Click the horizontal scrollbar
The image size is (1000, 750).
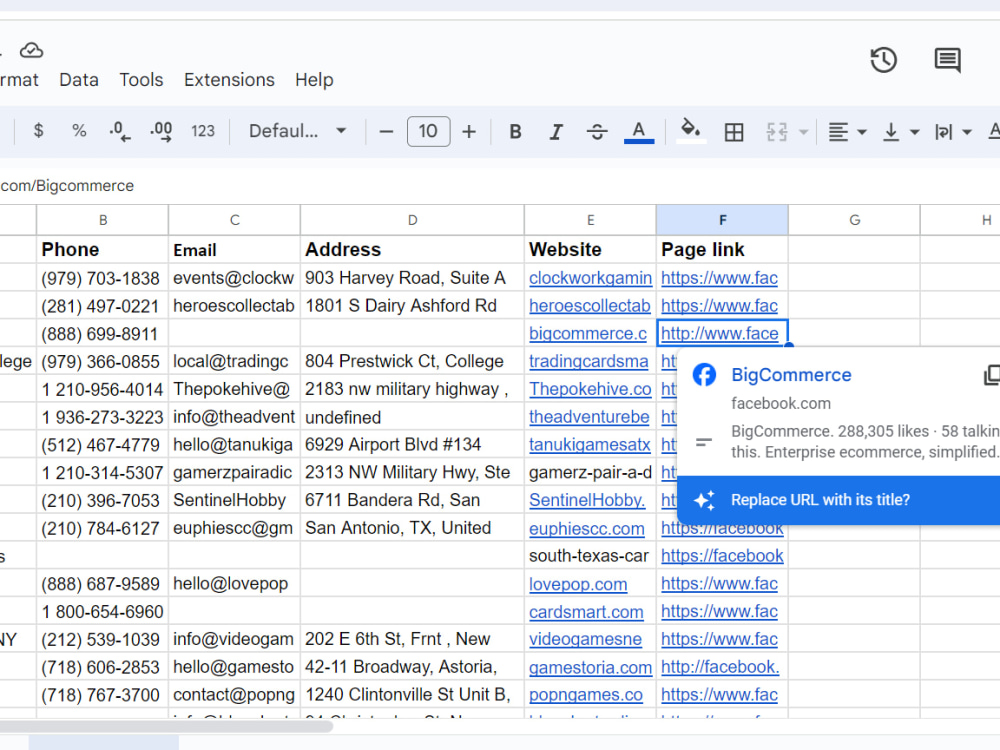pyautogui.click(x=166, y=726)
